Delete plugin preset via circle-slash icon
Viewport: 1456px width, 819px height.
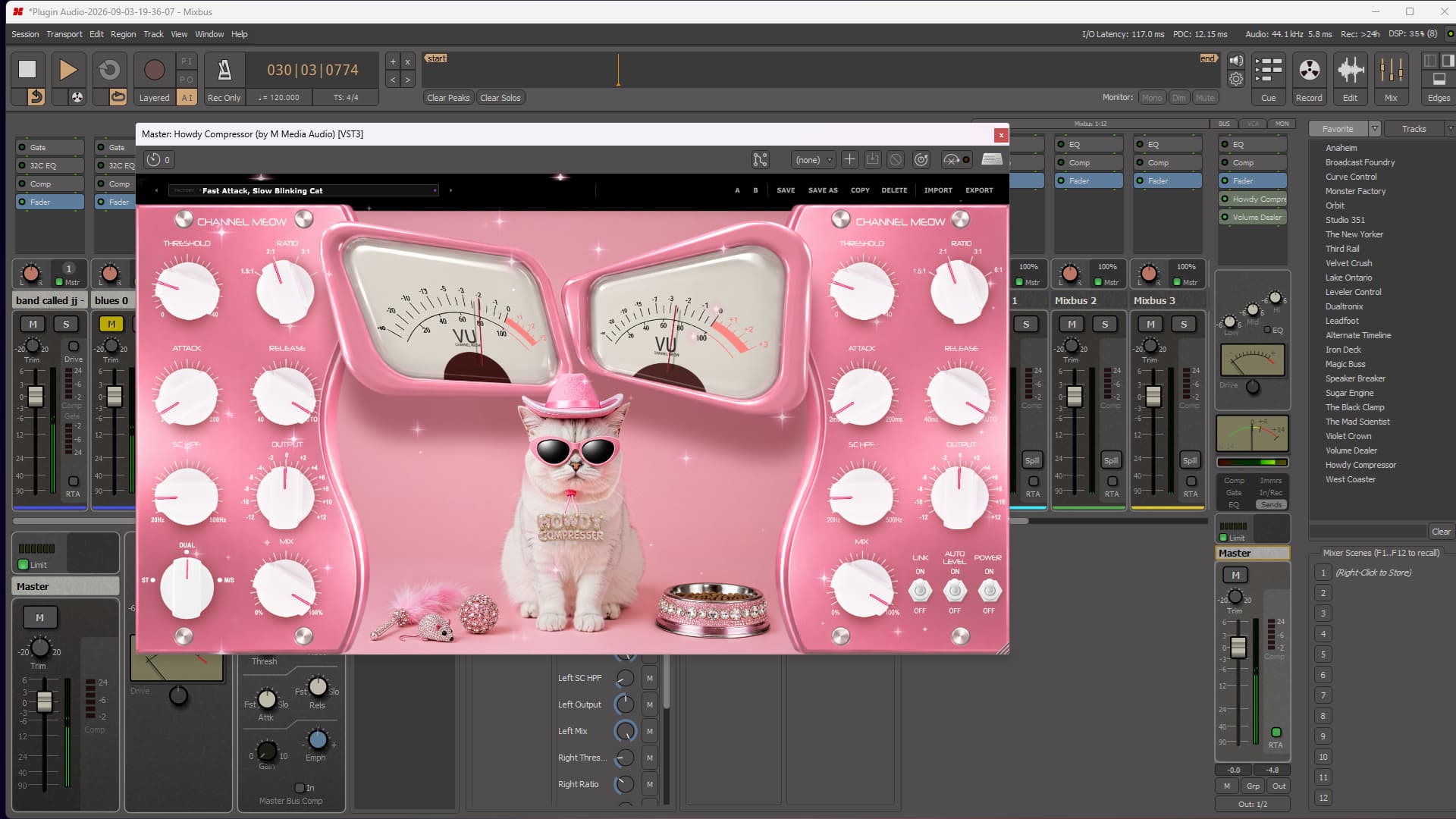pyautogui.click(x=896, y=159)
